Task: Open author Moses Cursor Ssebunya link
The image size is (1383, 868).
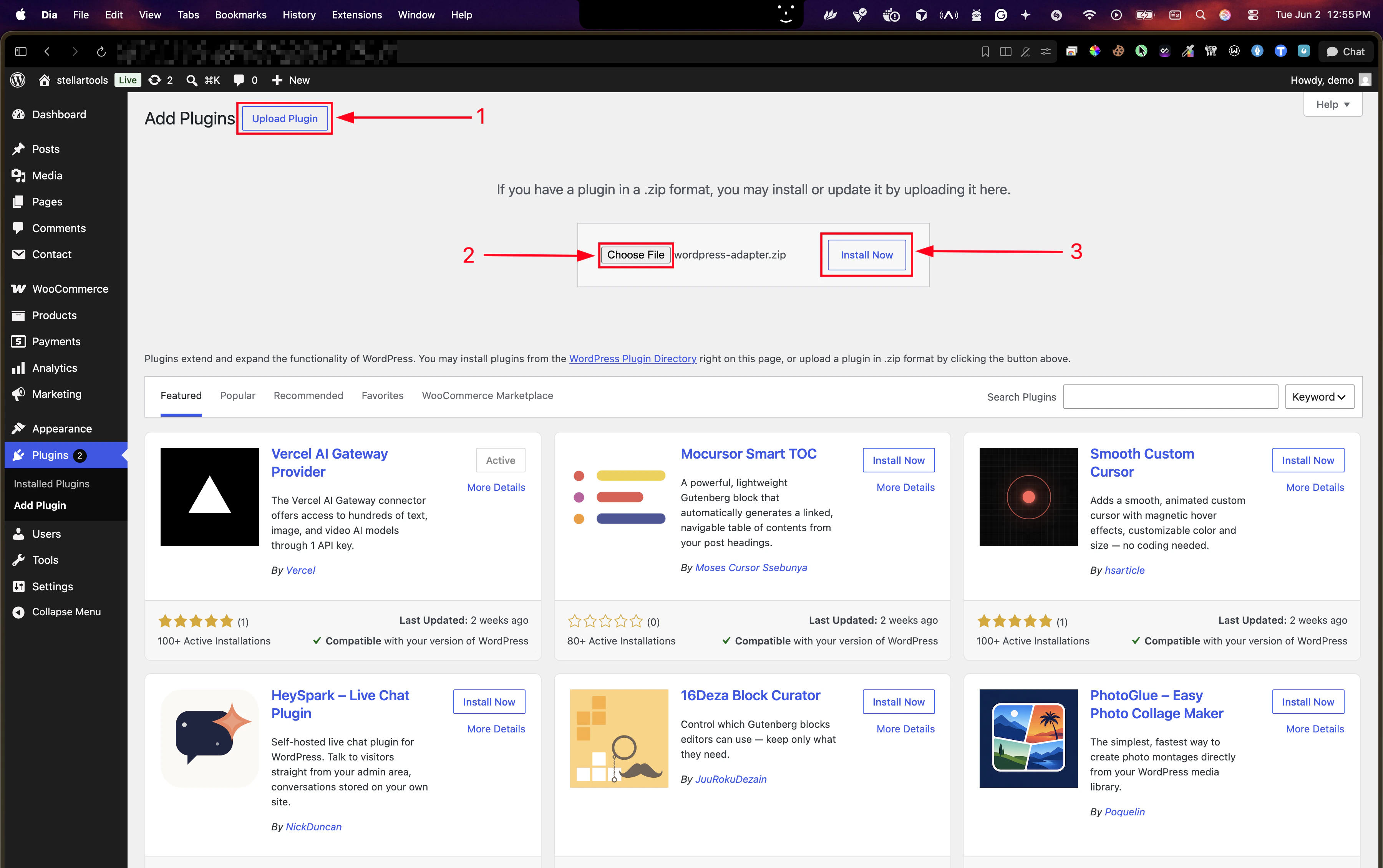Action: [751, 567]
